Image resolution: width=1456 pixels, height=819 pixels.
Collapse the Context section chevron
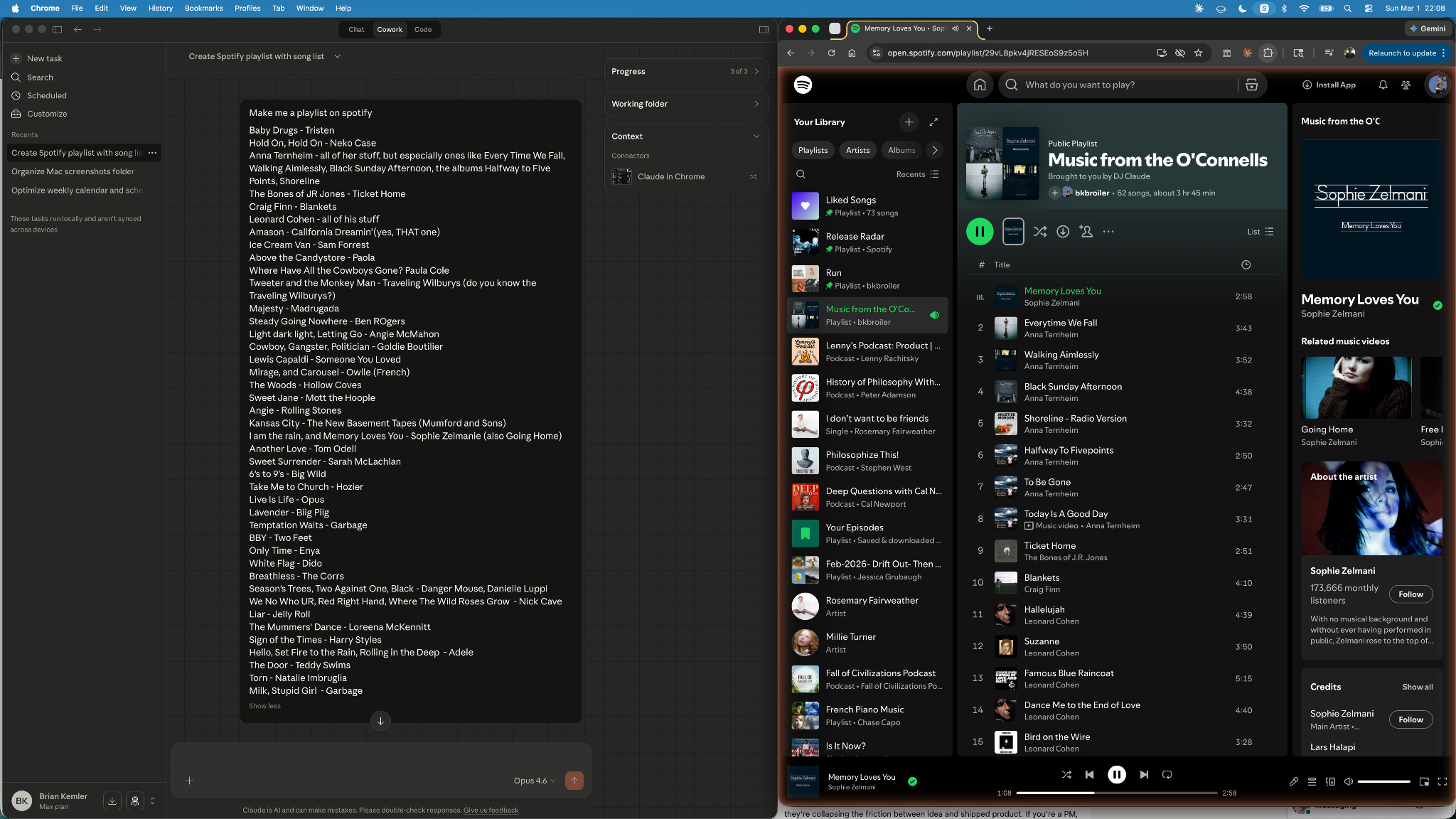(x=756, y=136)
